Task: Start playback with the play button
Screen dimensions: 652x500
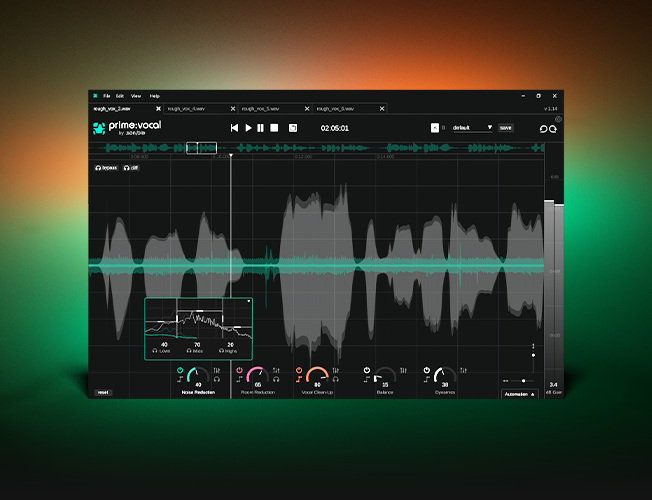Action: 248,128
